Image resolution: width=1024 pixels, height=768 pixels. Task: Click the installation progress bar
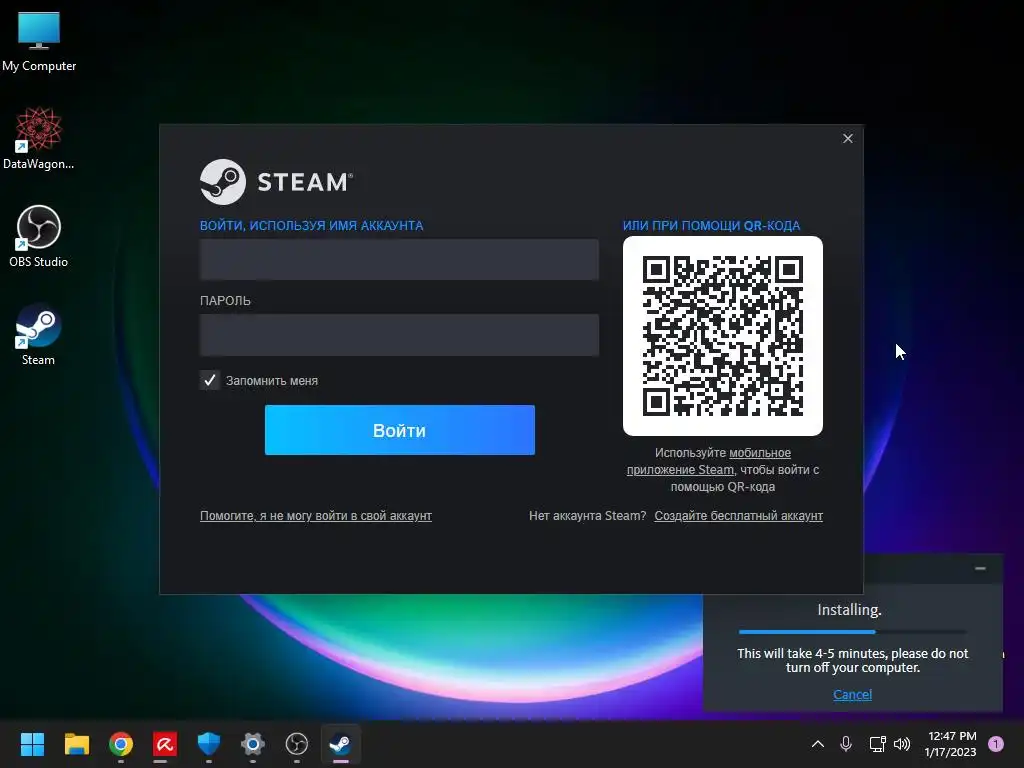click(x=852, y=632)
